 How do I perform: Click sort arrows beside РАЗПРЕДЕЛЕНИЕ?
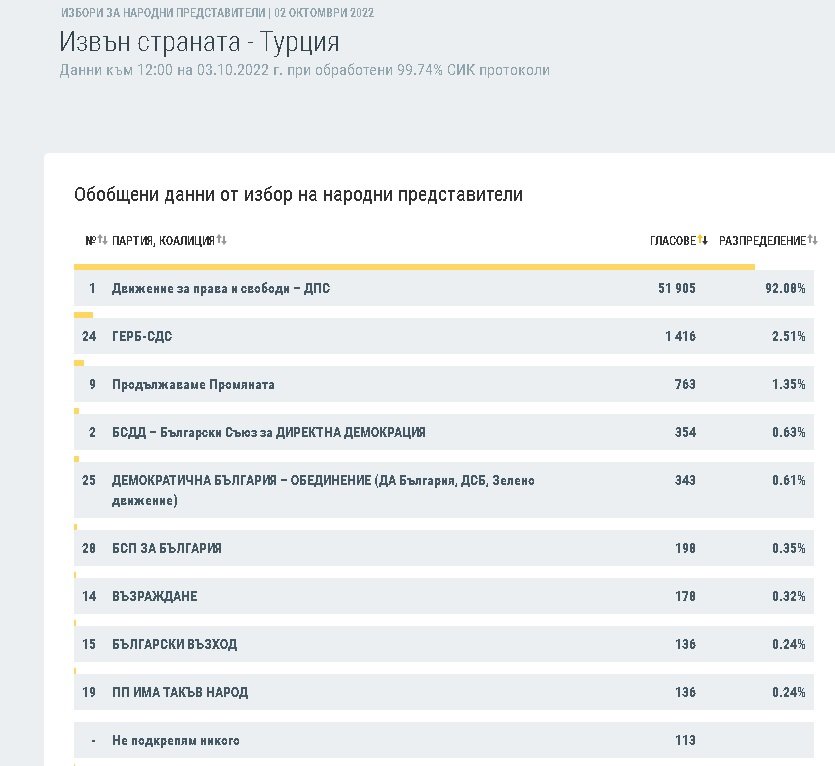pyautogui.click(x=813, y=240)
